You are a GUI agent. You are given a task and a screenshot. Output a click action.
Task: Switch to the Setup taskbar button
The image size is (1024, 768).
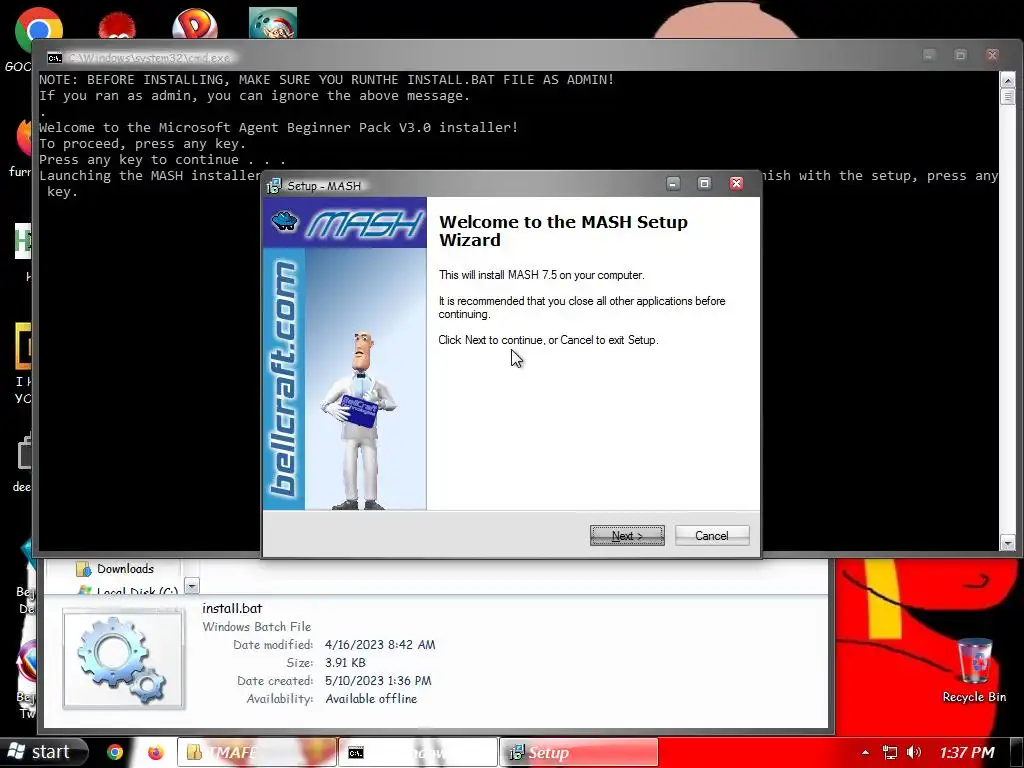(579, 752)
